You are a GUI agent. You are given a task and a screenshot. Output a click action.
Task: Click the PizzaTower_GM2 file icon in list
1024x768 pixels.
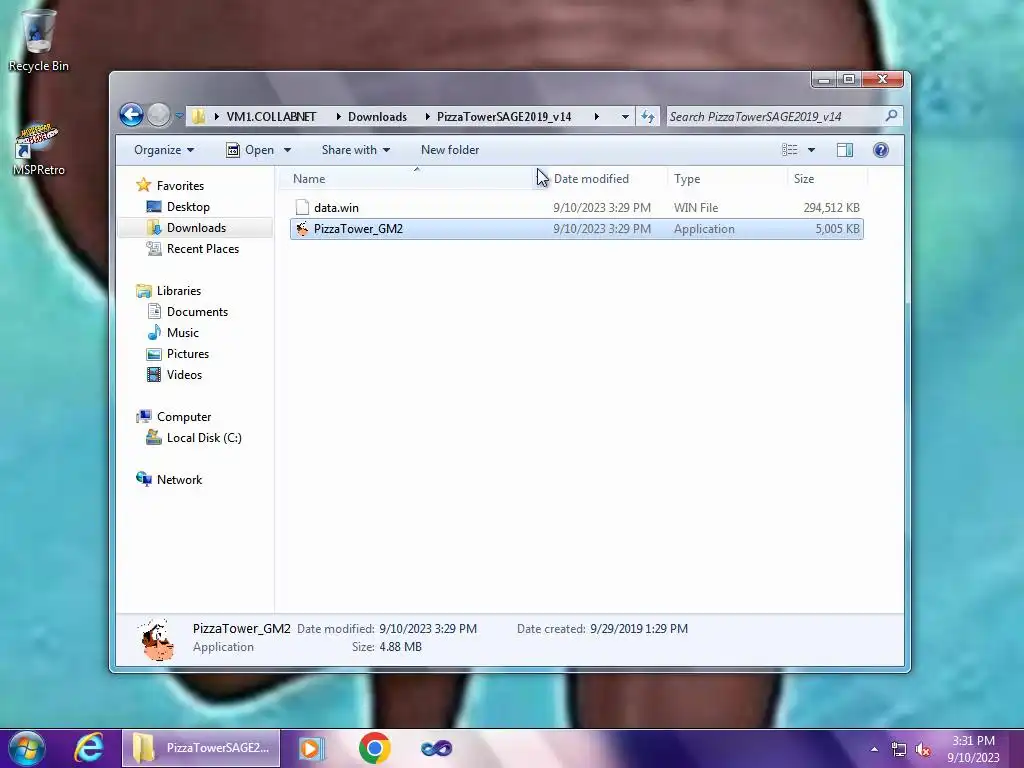click(302, 229)
